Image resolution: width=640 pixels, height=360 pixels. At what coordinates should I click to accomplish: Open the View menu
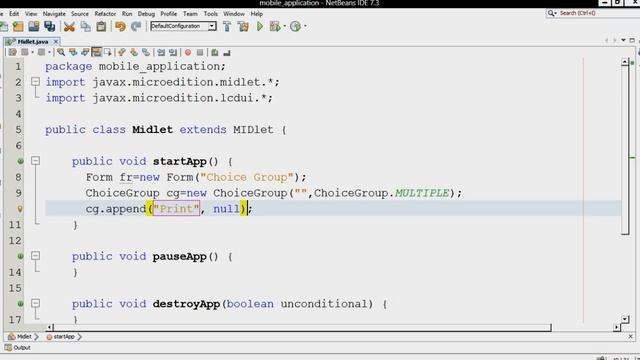31,14
